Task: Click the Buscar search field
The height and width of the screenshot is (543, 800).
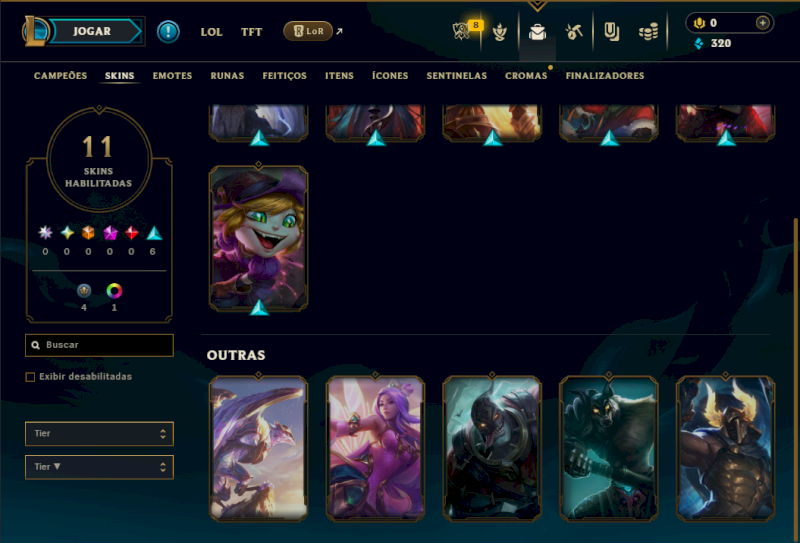Action: (x=99, y=345)
